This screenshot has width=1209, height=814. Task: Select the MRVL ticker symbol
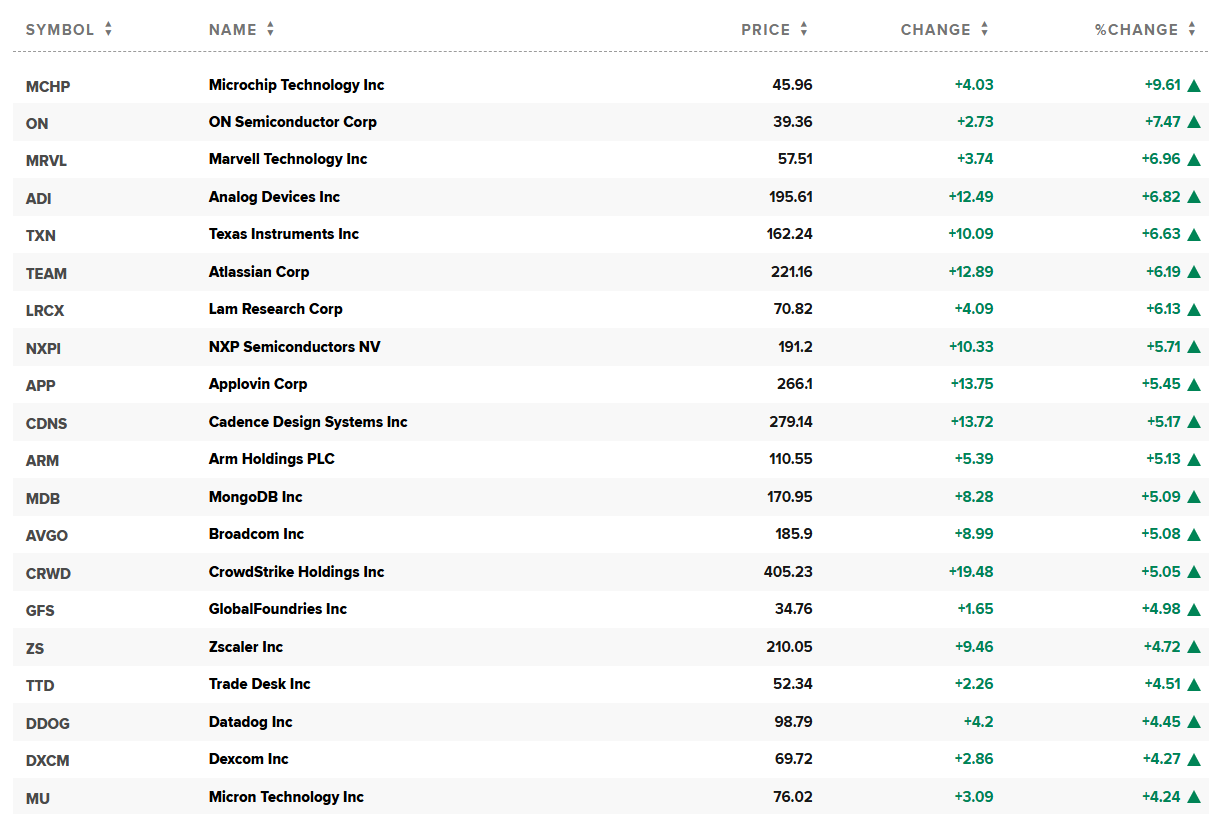pos(47,160)
